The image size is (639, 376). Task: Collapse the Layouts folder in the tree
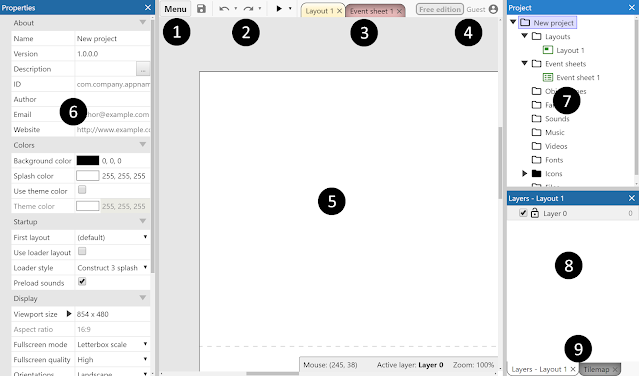(524, 36)
